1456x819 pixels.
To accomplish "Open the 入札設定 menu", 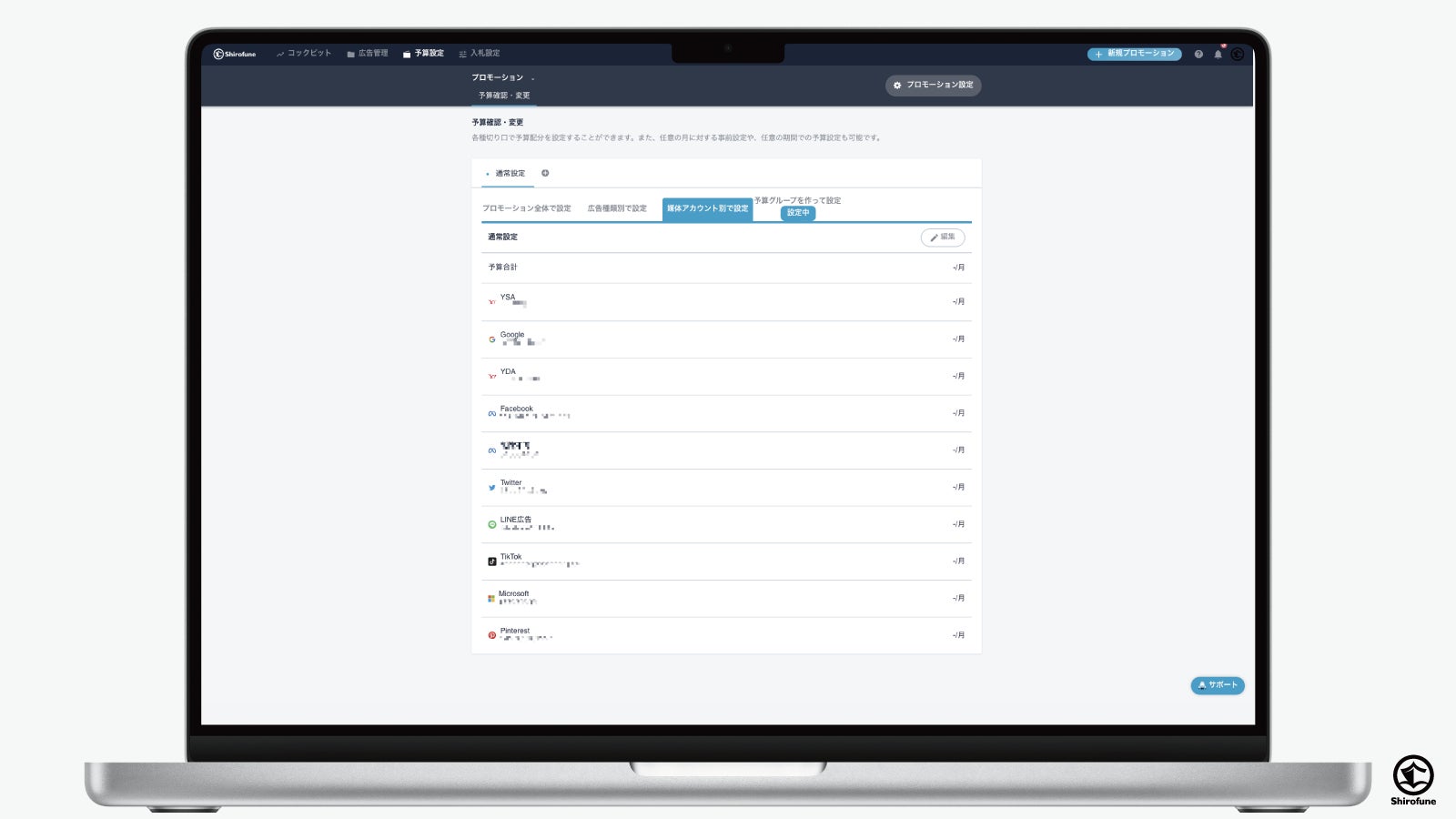I will coord(480,54).
